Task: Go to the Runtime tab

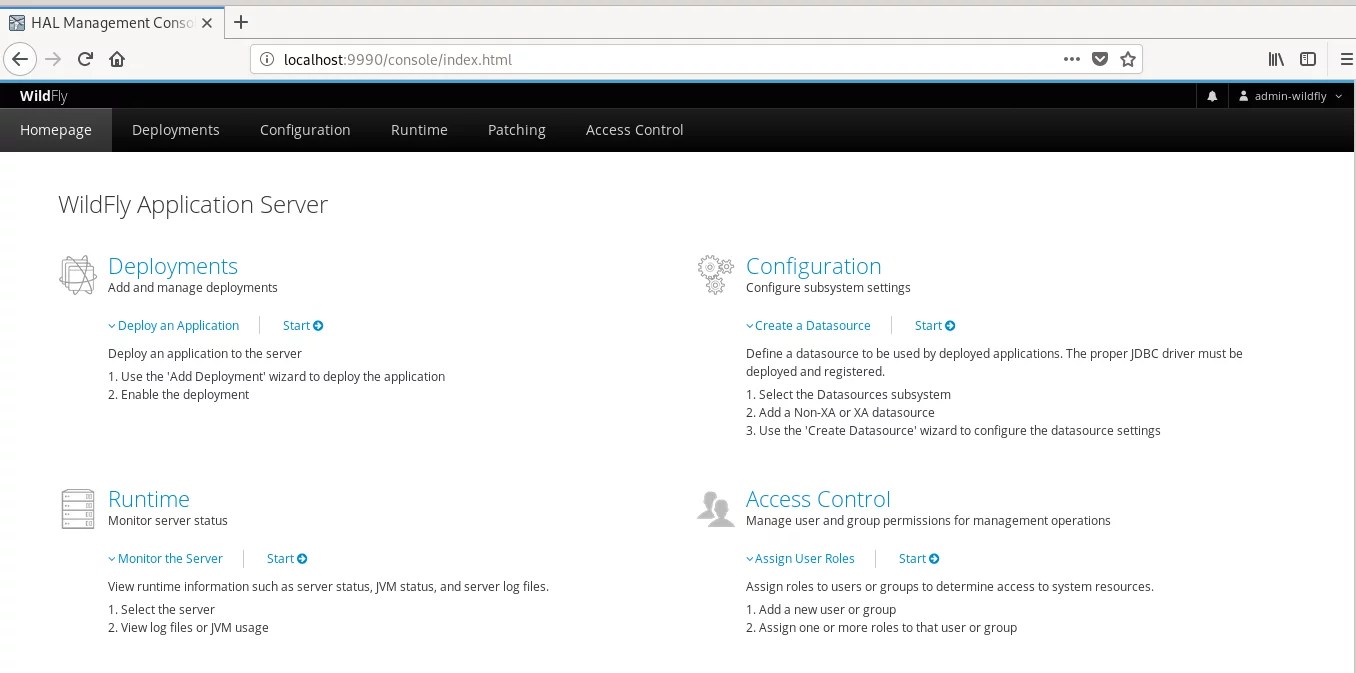Action: coord(419,130)
